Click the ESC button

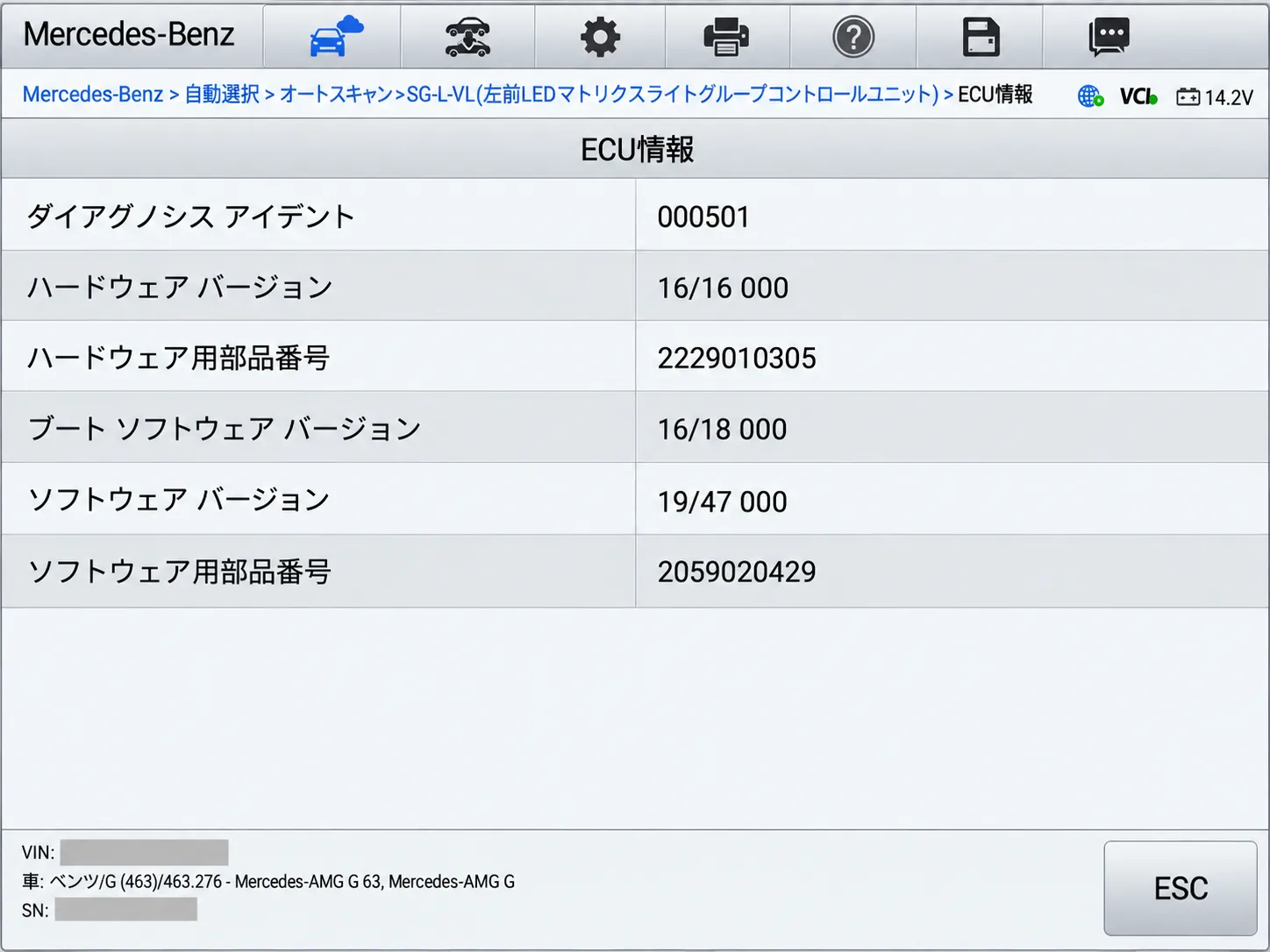tap(1181, 888)
